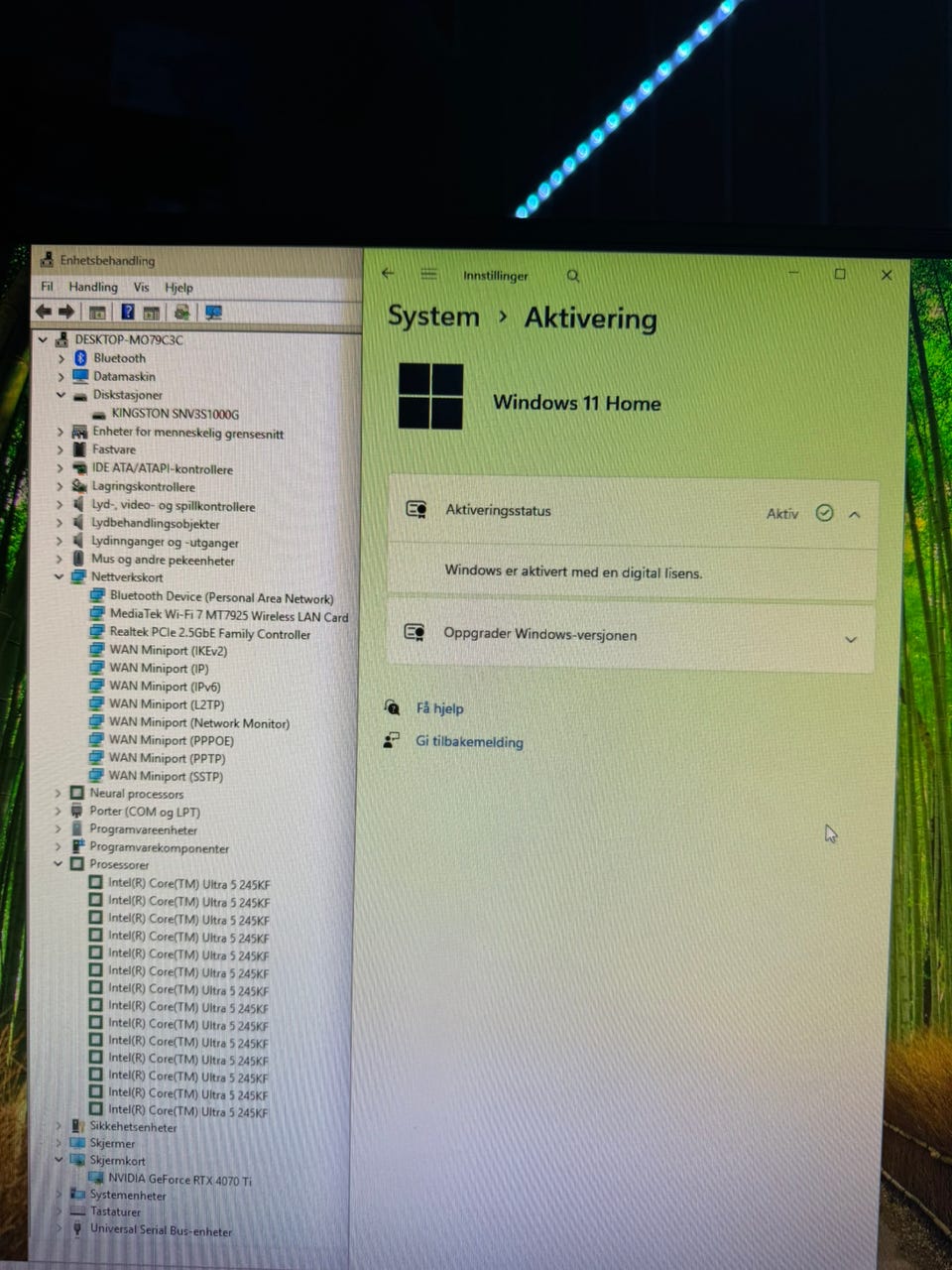Select the Programvarekomponenter row
This screenshot has height=1270, width=952.
point(159,848)
